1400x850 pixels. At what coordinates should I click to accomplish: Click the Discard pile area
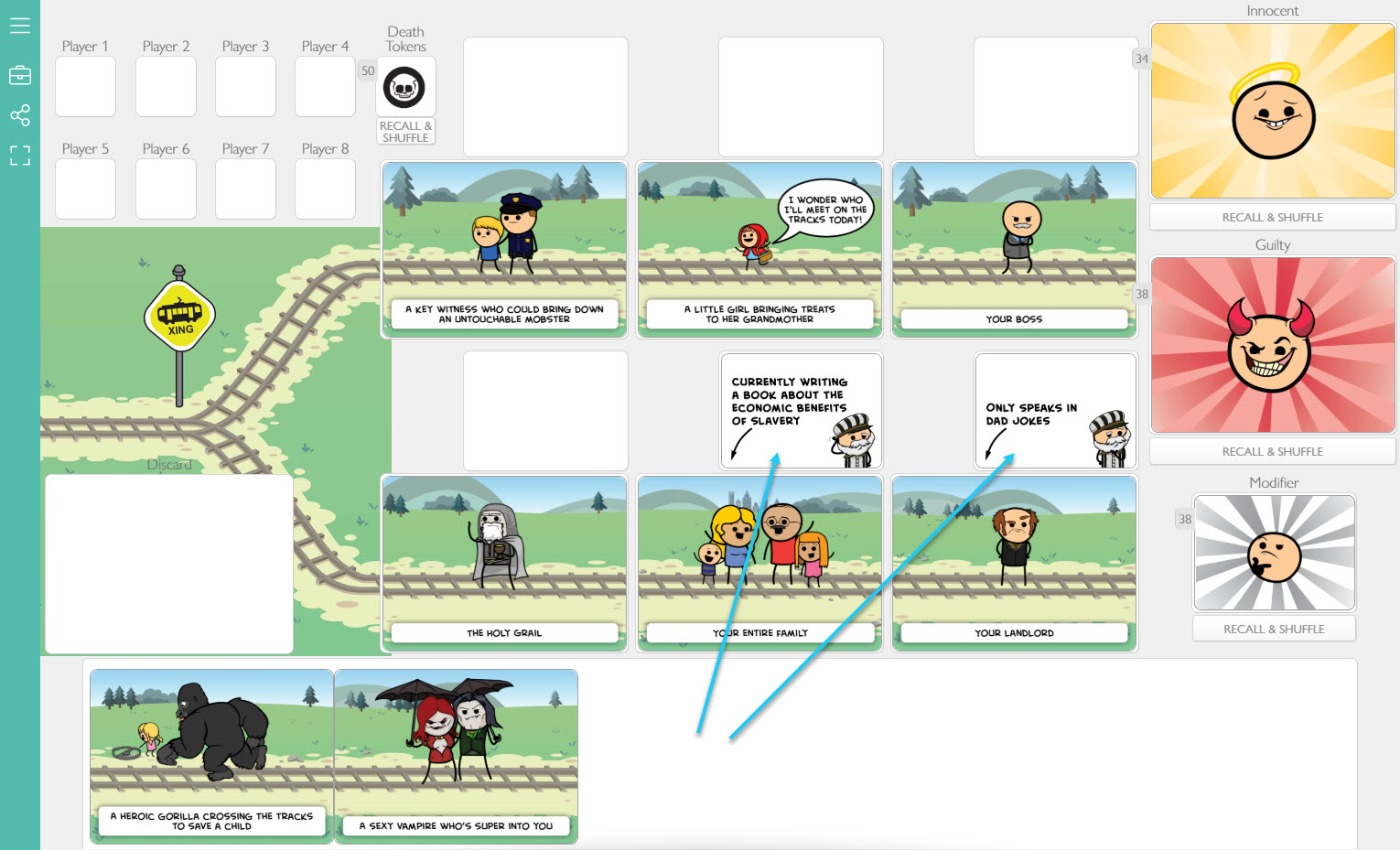point(169,564)
